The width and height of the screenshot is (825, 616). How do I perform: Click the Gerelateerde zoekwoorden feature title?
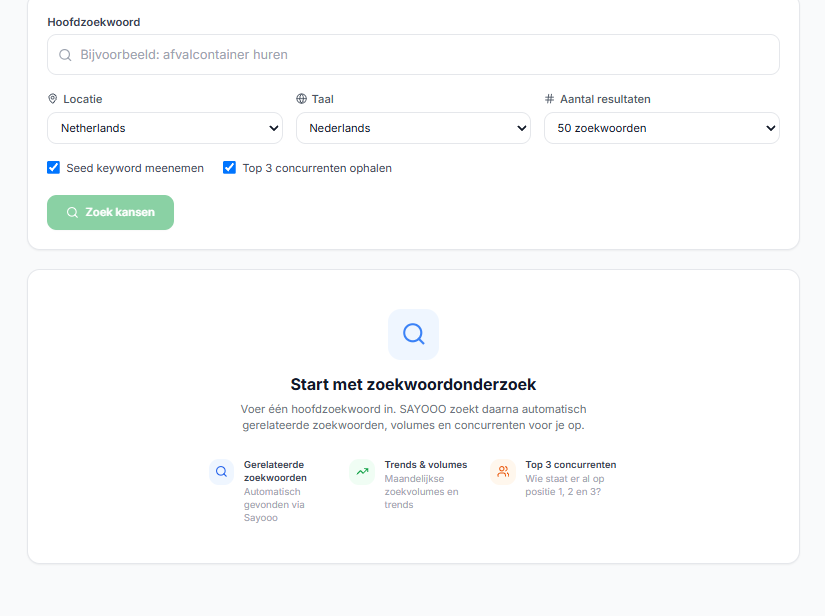pyautogui.click(x=275, y=471)
